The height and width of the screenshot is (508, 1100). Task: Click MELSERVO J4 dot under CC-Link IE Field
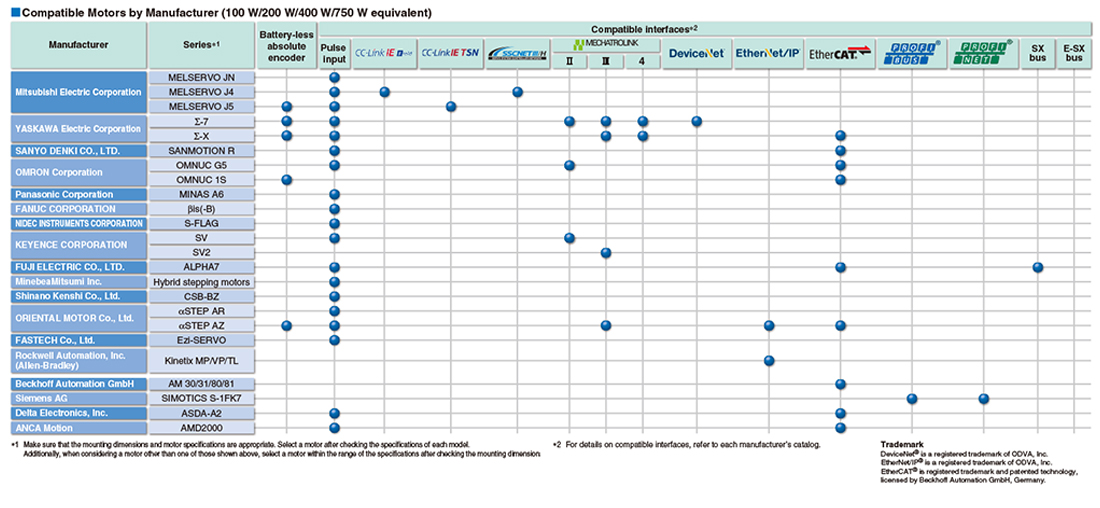tap(384, 92)
